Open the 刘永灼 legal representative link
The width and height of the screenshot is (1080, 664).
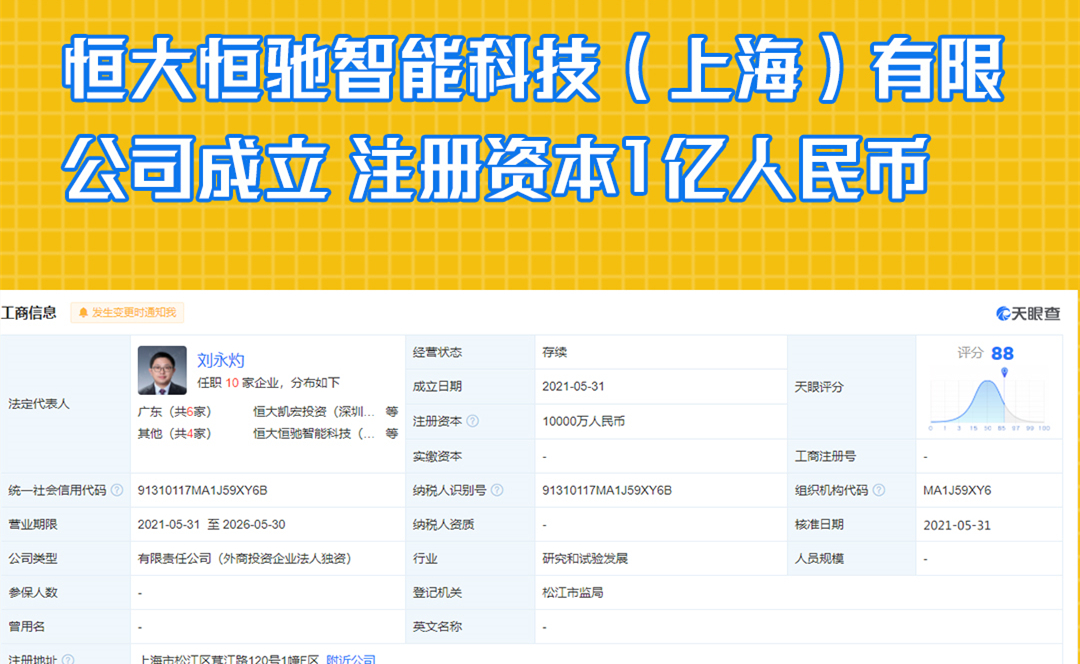[x=220, y=360]
